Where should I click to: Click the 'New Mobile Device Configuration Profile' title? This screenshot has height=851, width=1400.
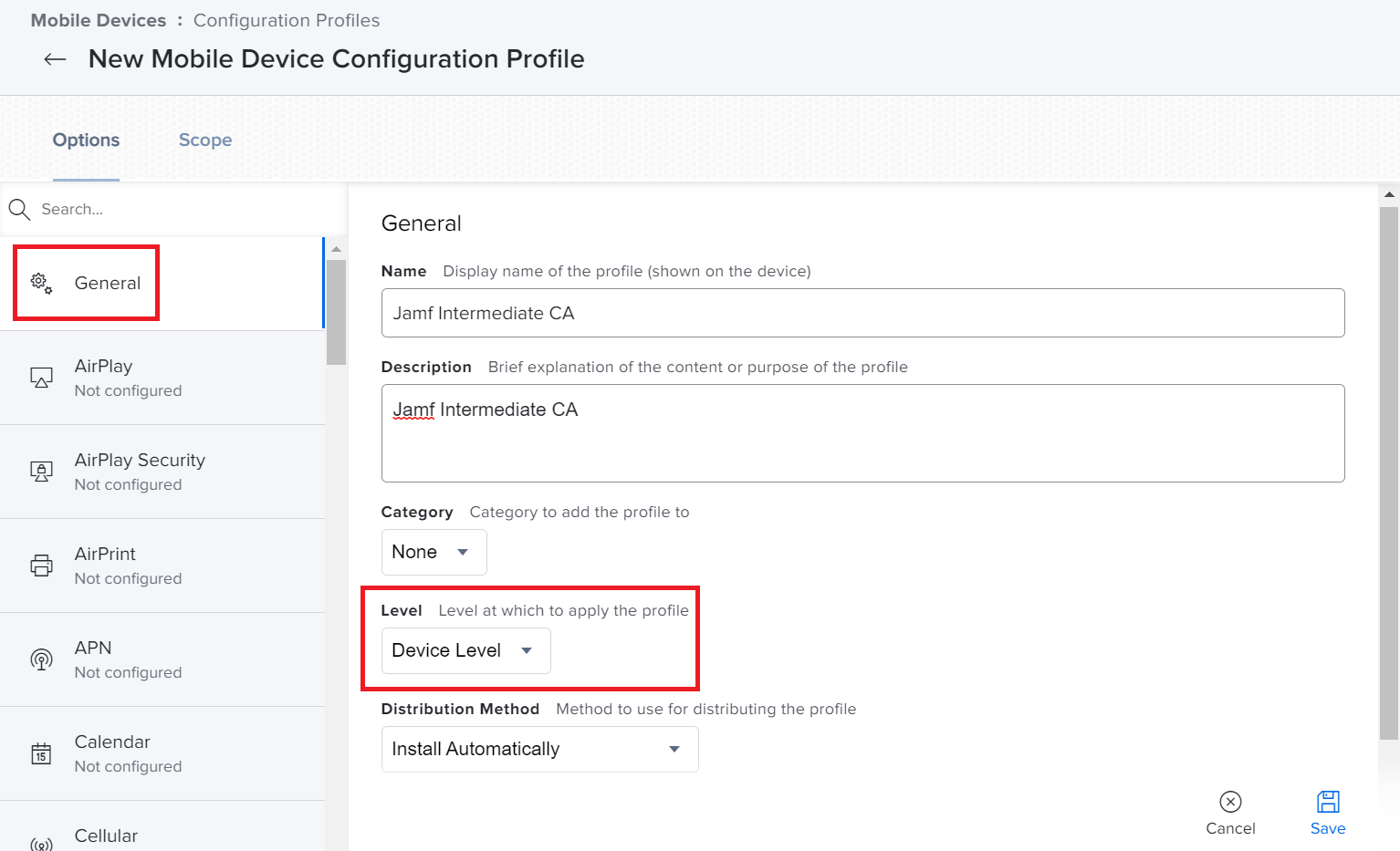pos(336,59)
